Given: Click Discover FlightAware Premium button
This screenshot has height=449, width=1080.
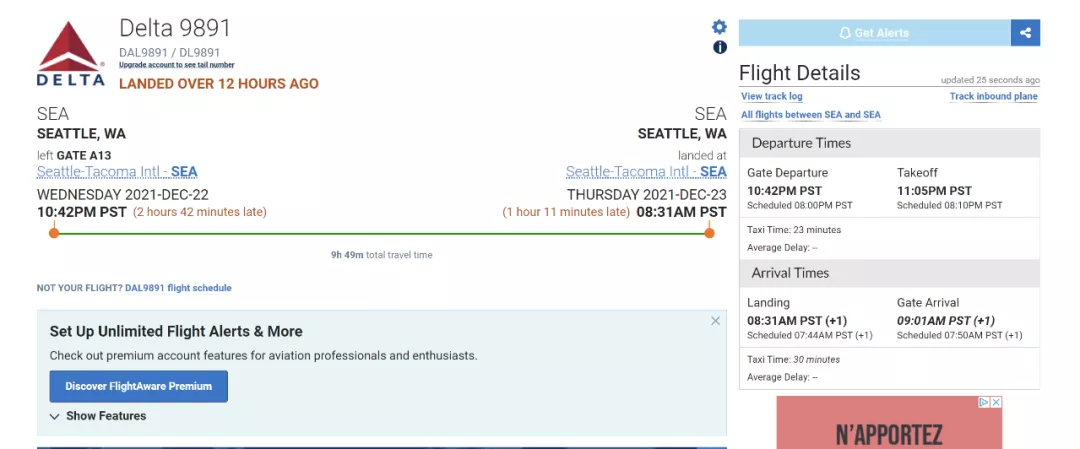Looking at the screenshot, I should pyautogui.click(x=138, y=386).
